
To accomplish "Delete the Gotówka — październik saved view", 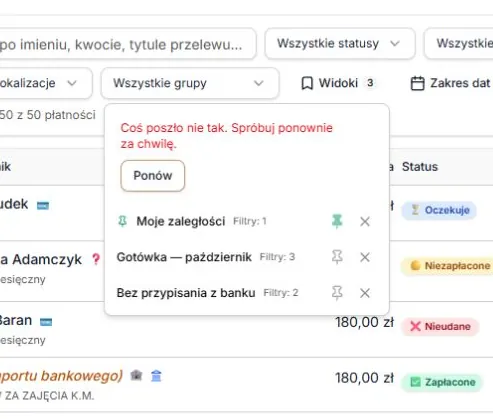I will pos(365,257).
